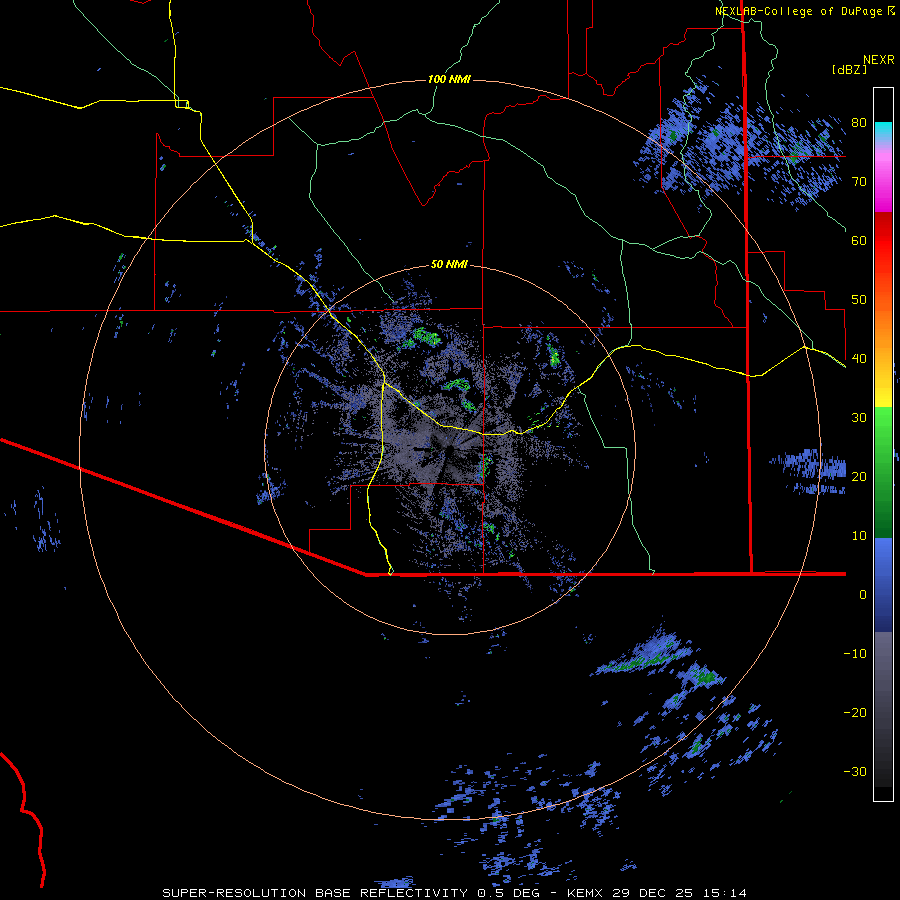Viewport: 900px width, 900px height.
Task: Click the dBZ unit label above color bar
Action: tap(849, 69)
